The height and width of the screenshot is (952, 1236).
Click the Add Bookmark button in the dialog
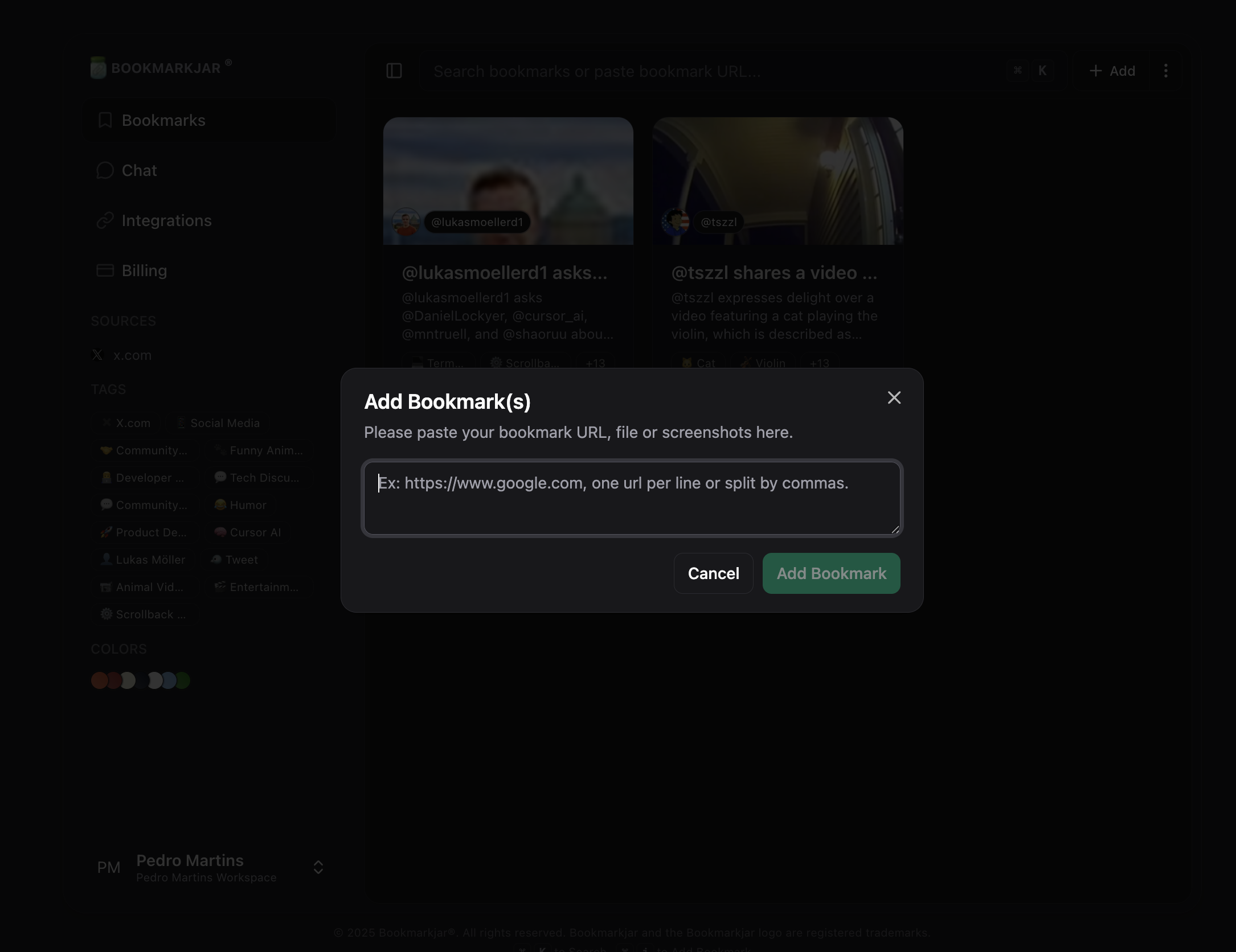point(830,573)
